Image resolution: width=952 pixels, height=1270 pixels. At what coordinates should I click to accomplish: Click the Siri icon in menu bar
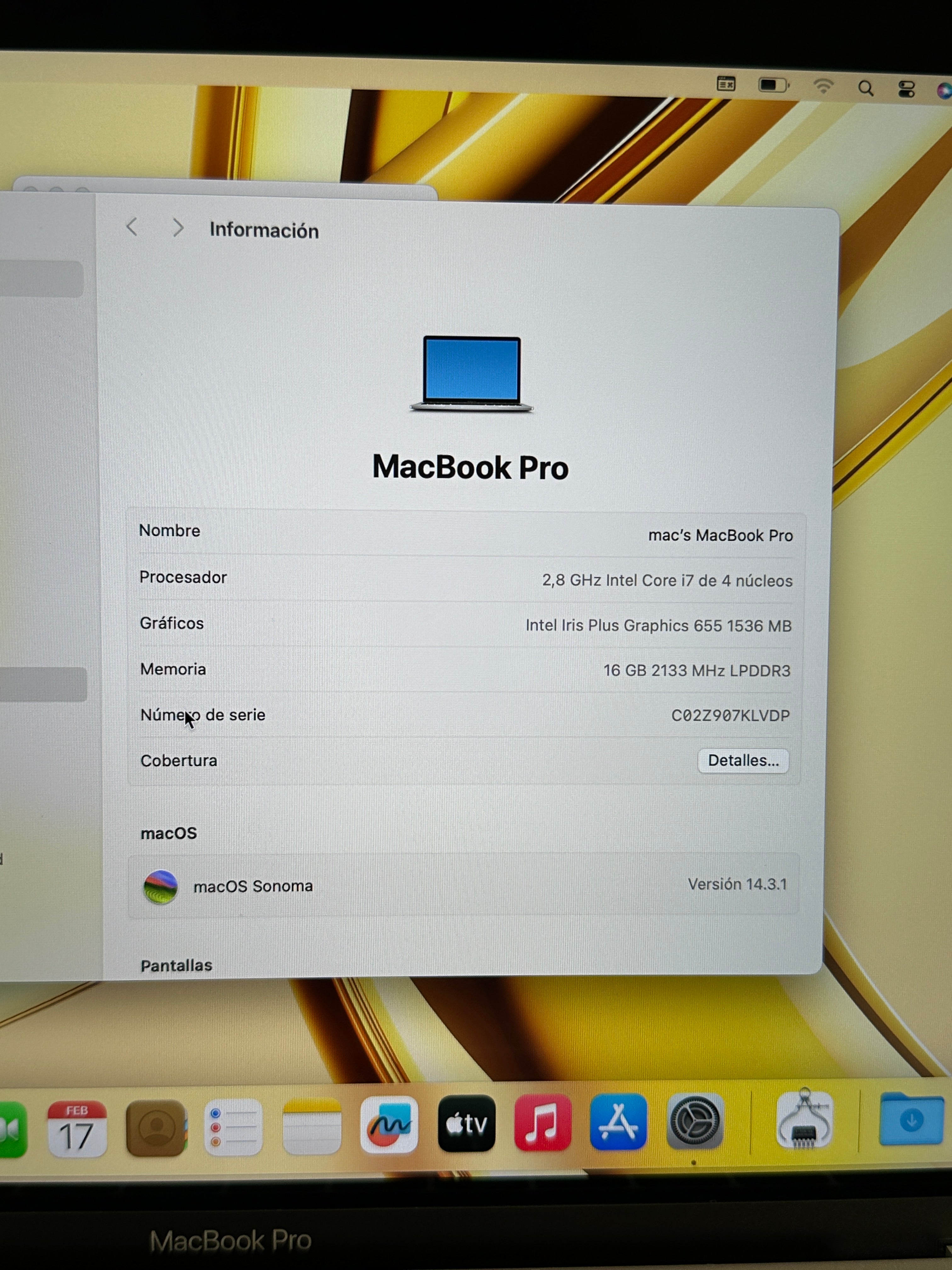[x=944, y=91]
